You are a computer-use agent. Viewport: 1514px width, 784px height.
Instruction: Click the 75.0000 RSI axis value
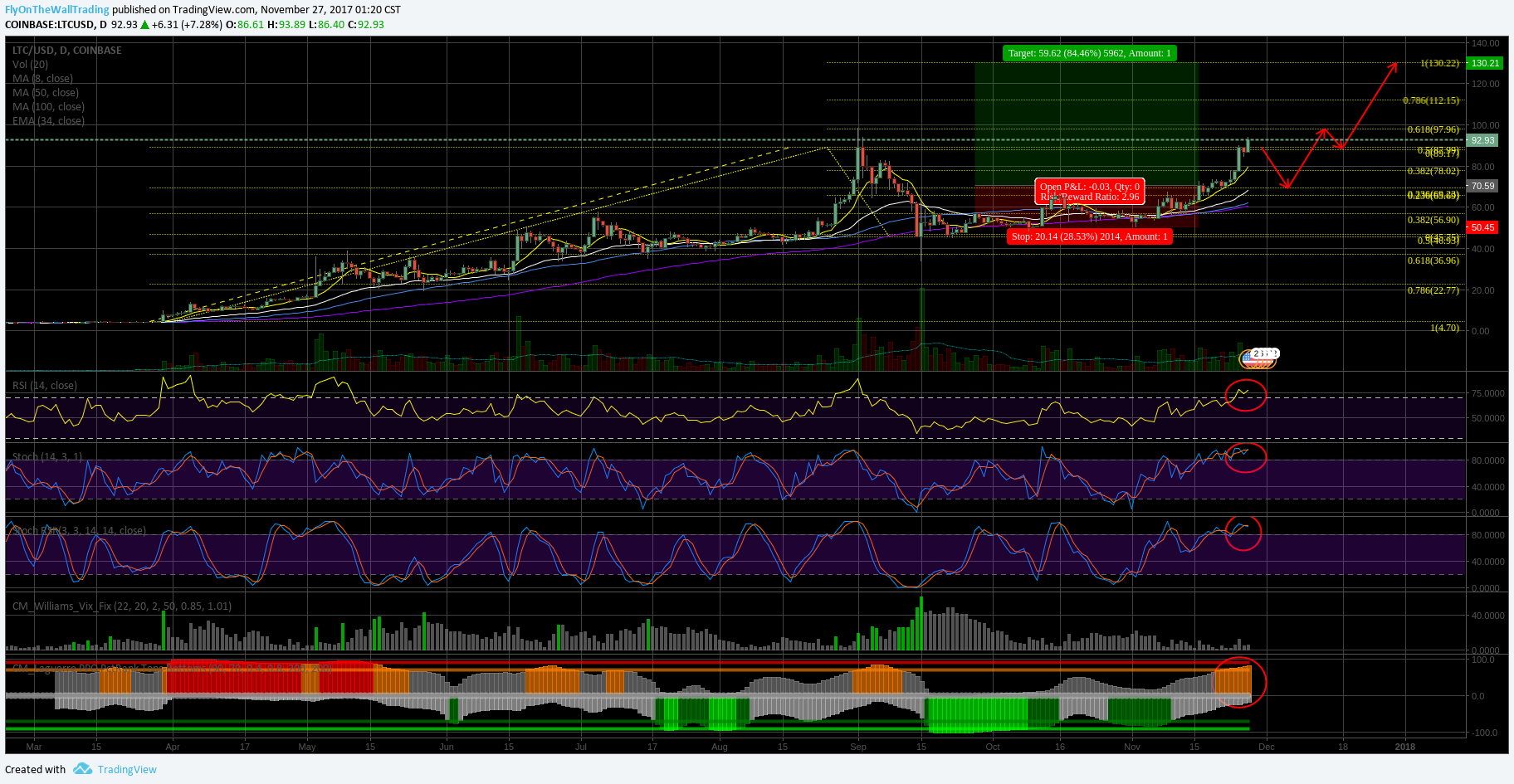click(1487, 393)
